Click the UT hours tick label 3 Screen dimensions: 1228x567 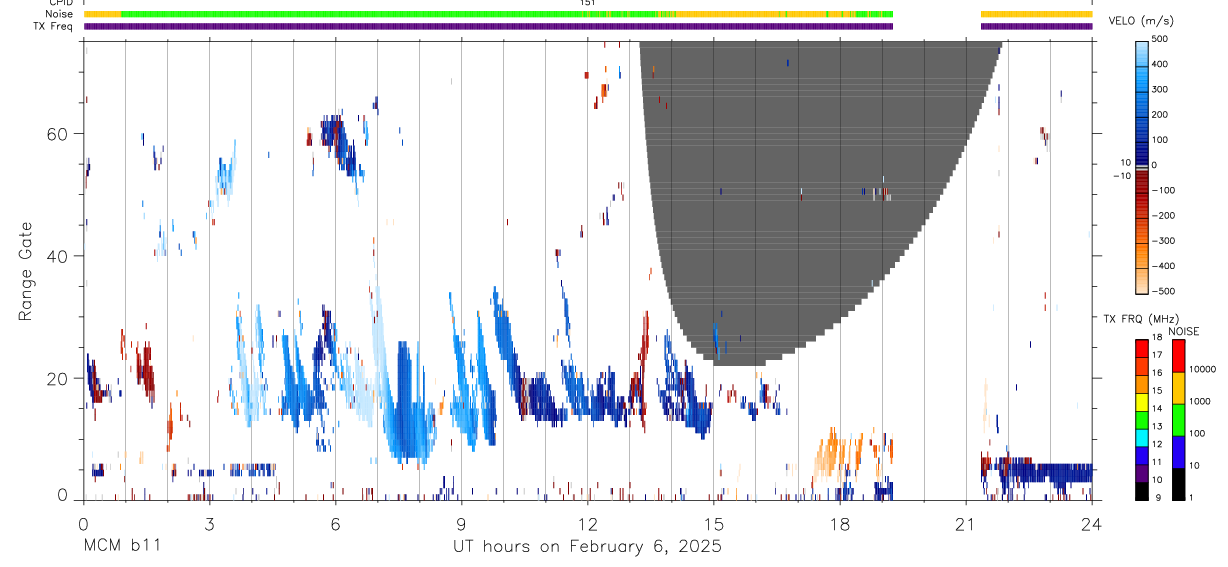[x=209, y=523]
